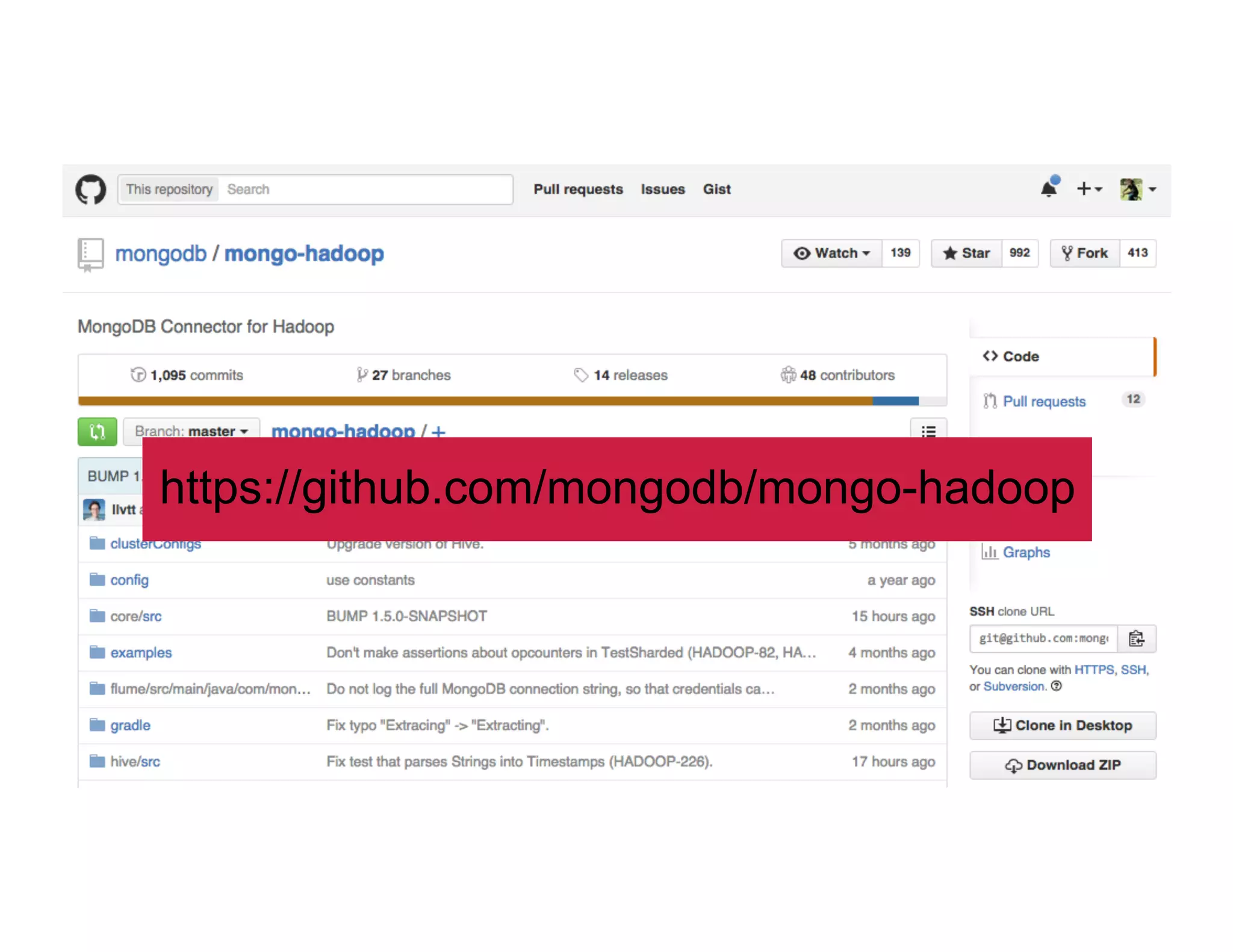View the 139 watchers count
The height and width of the screenshot is (952, 1233).
click(901, 253)
